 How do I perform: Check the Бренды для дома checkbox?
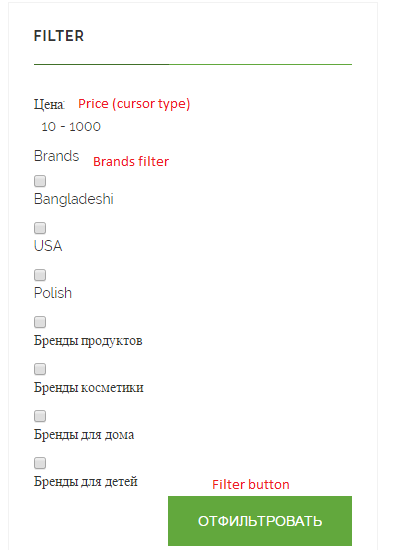(x=40, y=416)
